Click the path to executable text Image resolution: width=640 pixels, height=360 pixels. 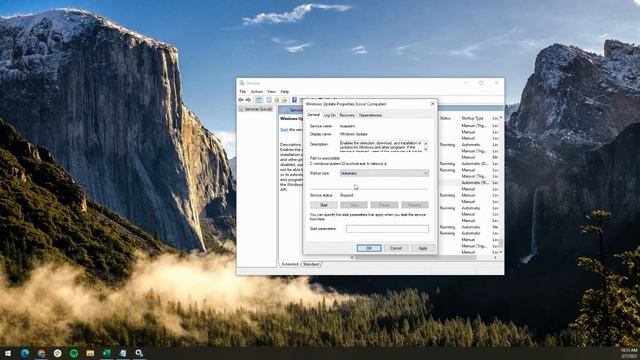(348, 163)
